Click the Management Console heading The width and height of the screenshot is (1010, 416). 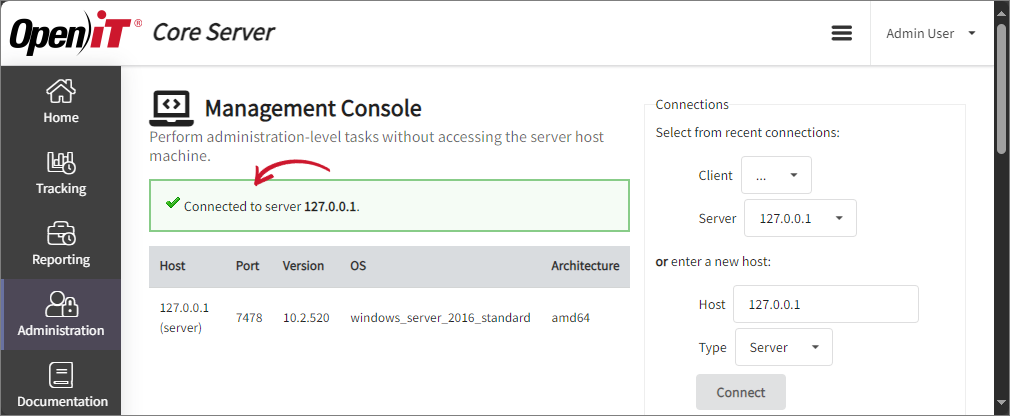pos(313,108)
